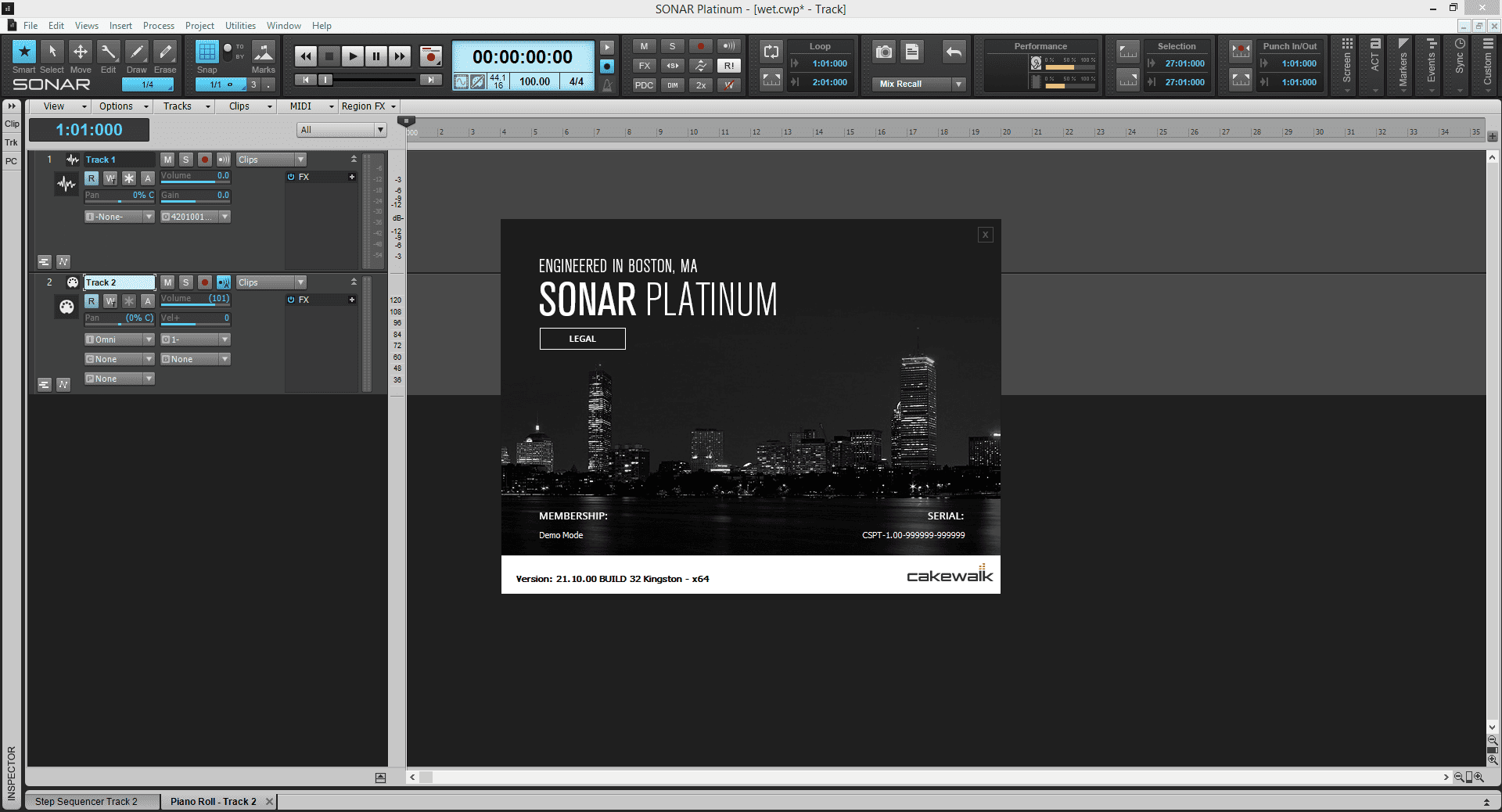Toggle Track 1 Read automation button

[92, 178]
